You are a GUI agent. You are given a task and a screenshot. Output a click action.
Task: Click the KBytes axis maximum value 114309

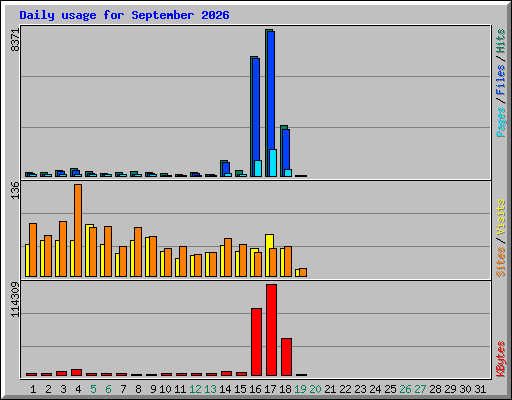point(15,299)
